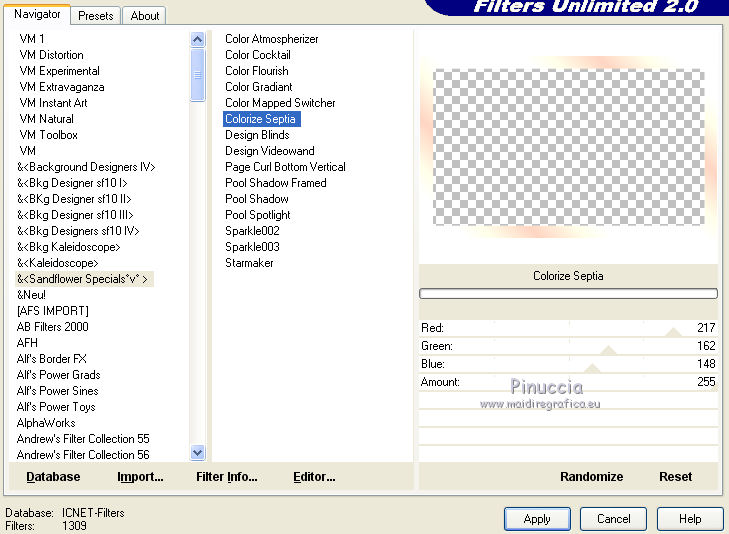Select the VM Extravaganza category
The width and height of the screenshot is (729, 534).
pyautogui.click(x=62, y=87)
